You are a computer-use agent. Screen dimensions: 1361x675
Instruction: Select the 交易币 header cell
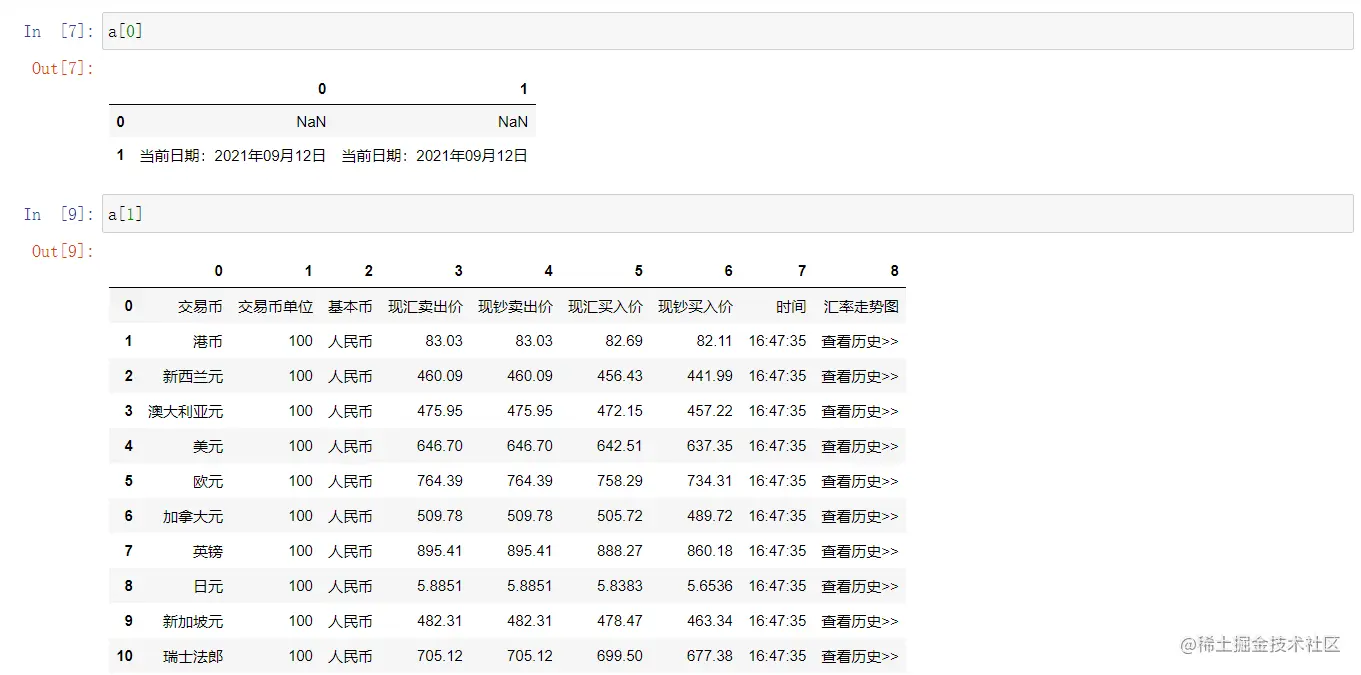point(200,306)
